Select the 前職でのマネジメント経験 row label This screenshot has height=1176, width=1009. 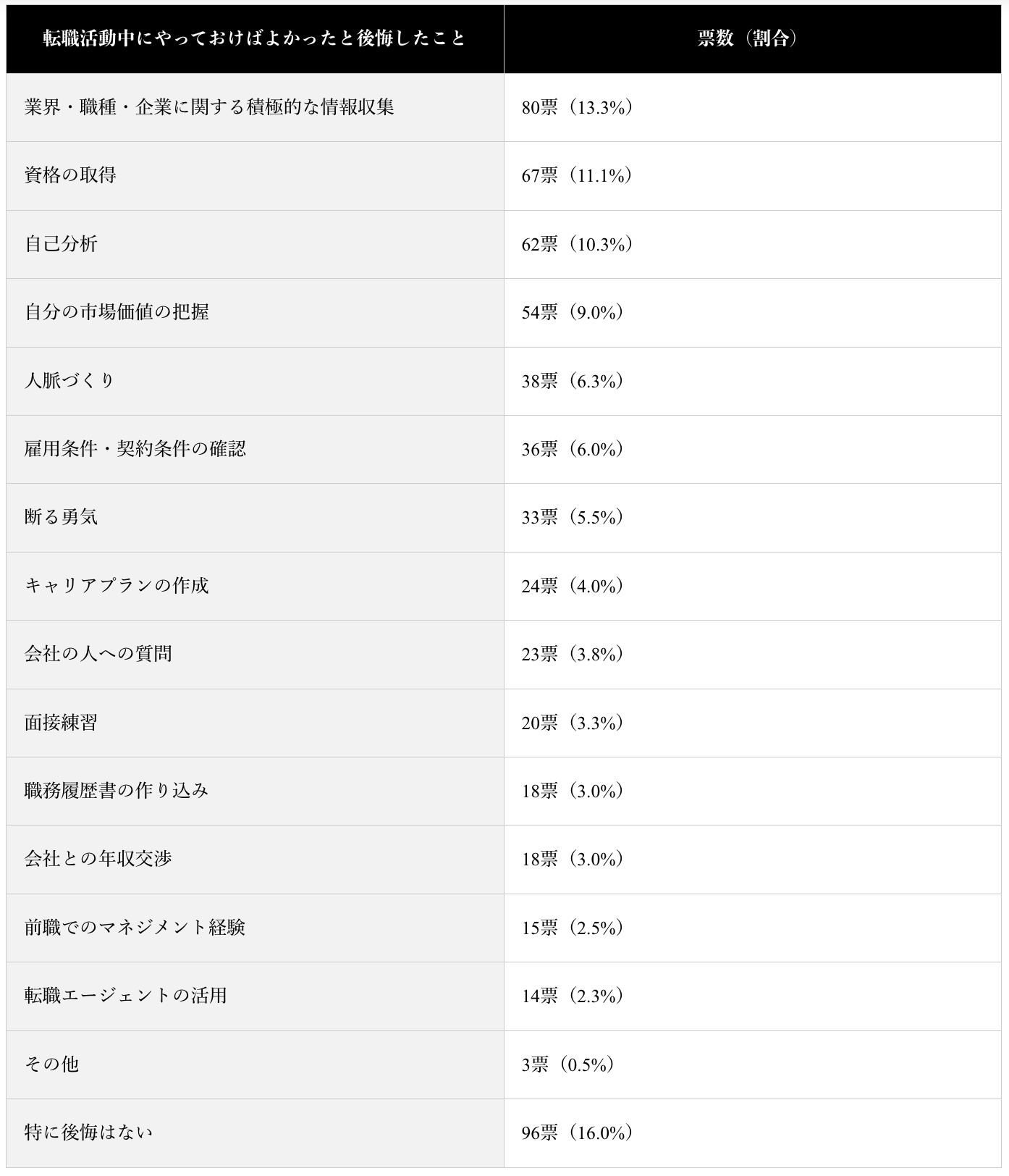[135, 928]
